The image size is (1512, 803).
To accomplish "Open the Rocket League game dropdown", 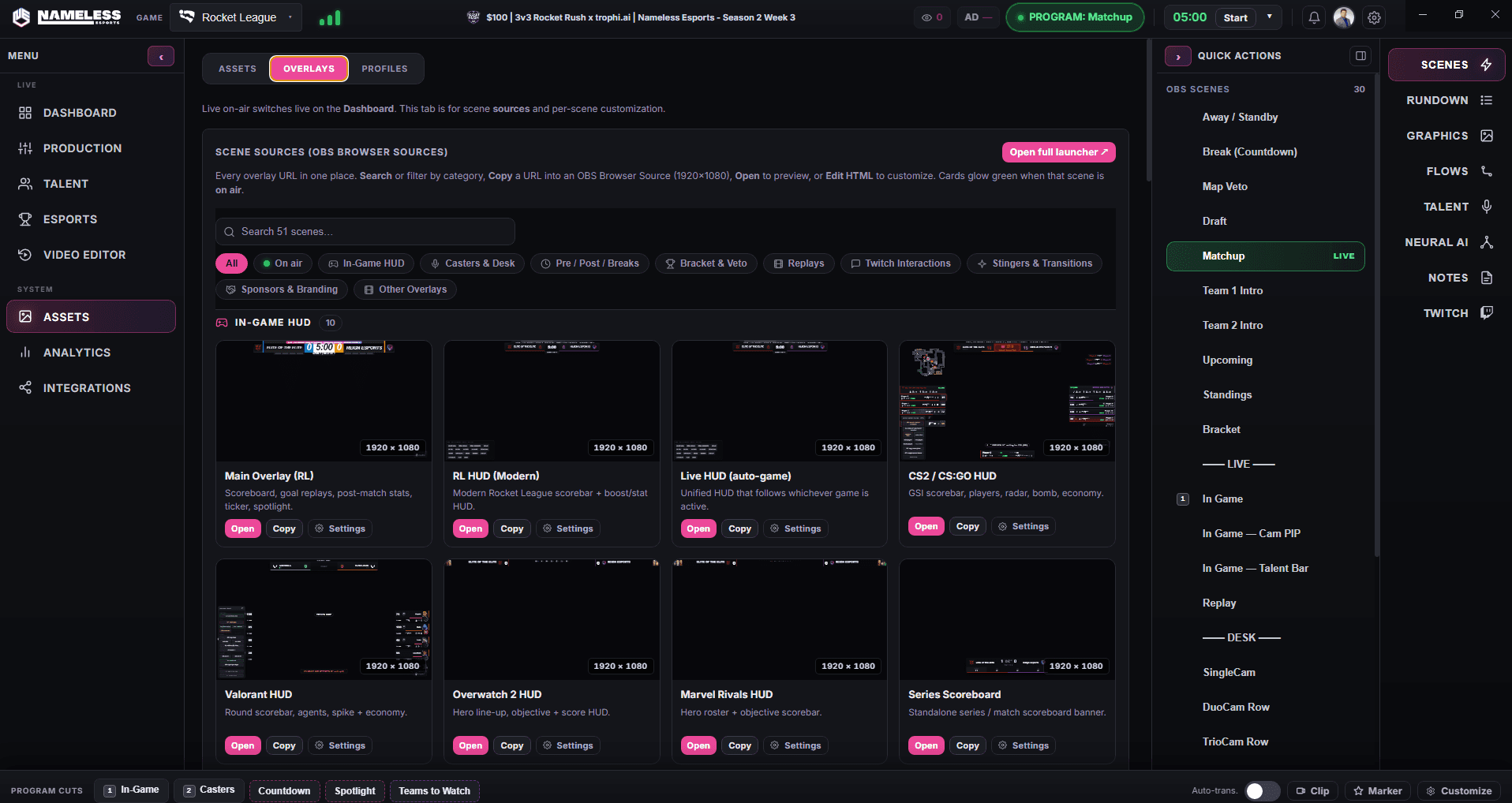I will [x=236, y=17].
